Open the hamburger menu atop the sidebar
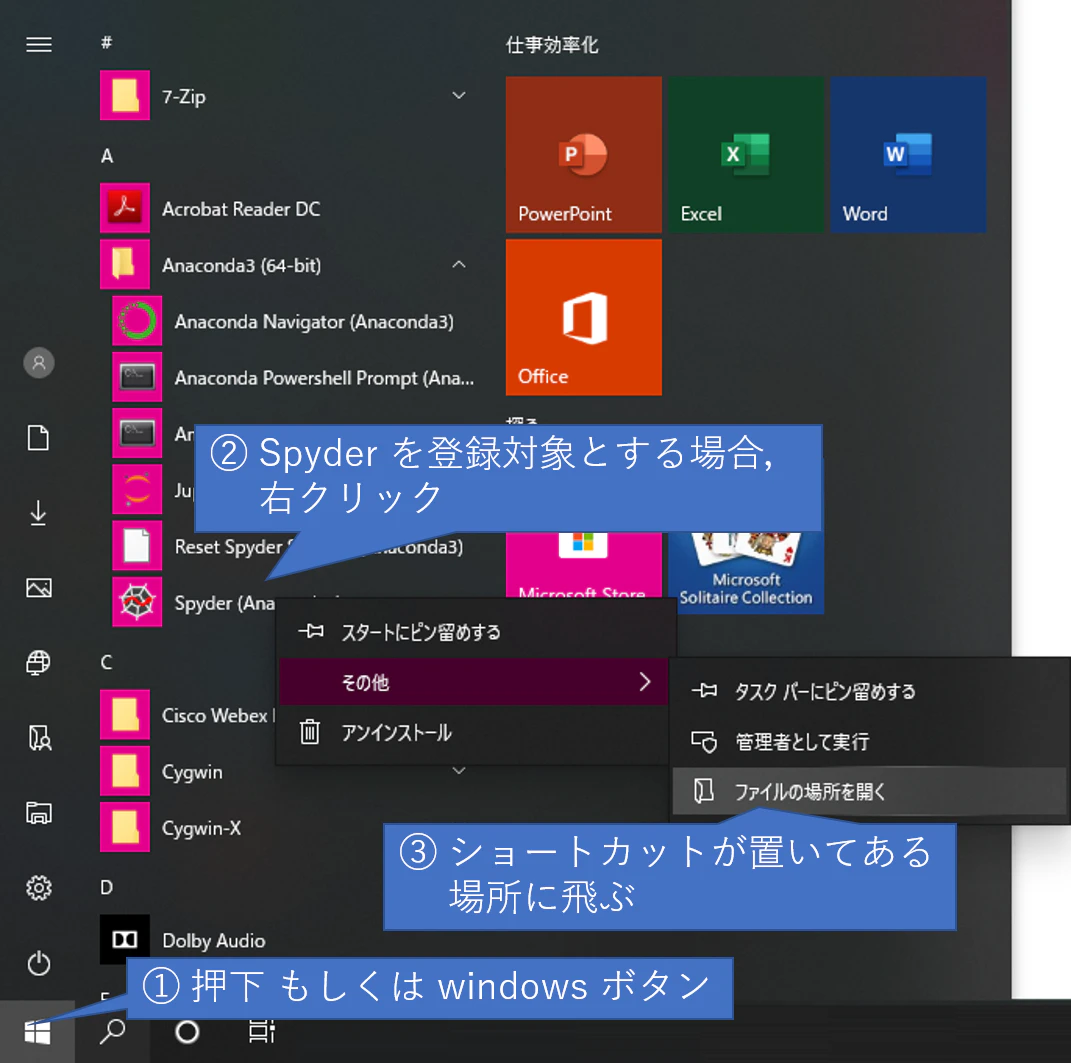This screenshot has height=1063, width=1071. pyautogui.click(x=38, y=44)
